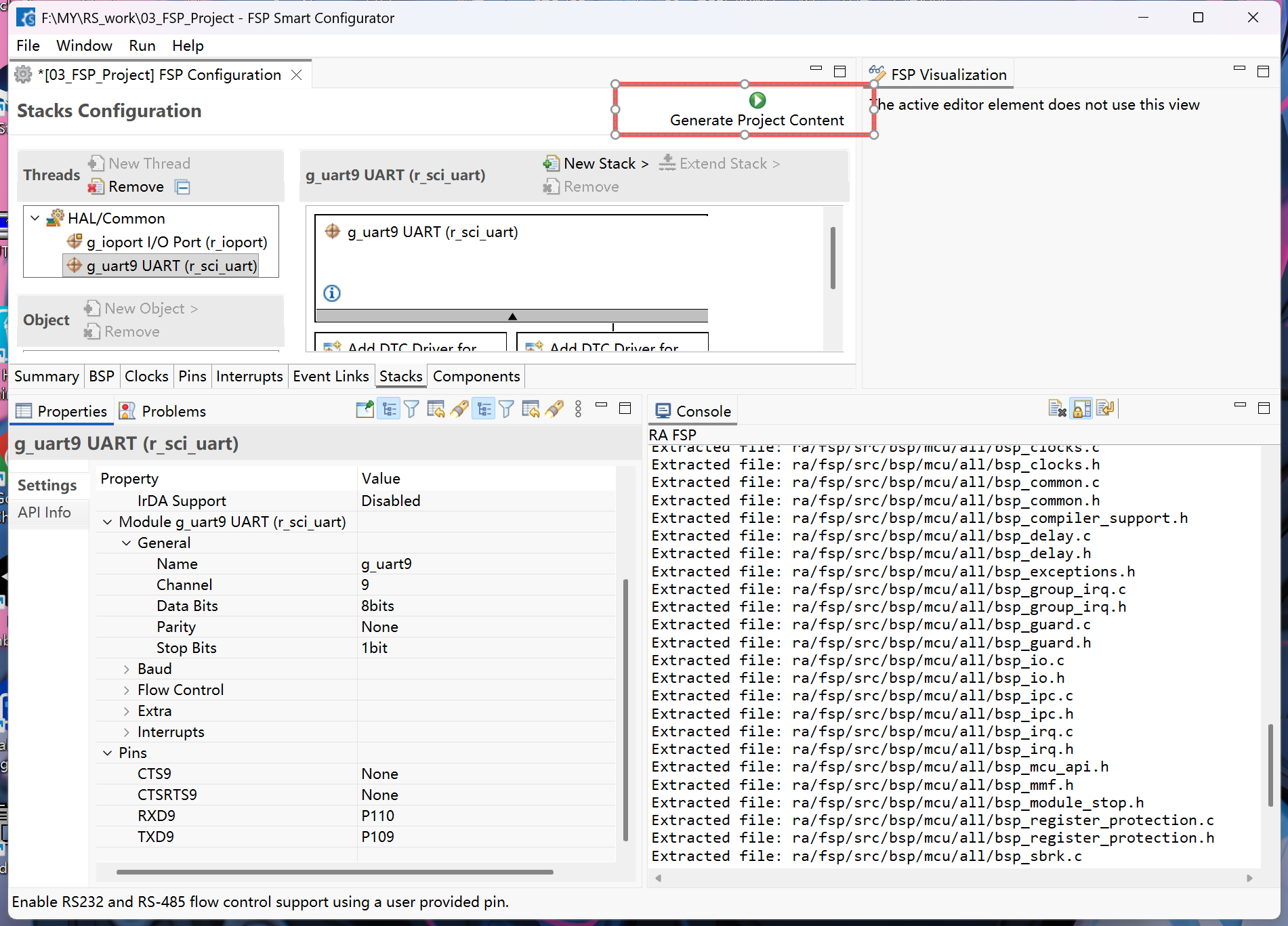
Task: Click the New Stack > button
Action: (596, 163)
